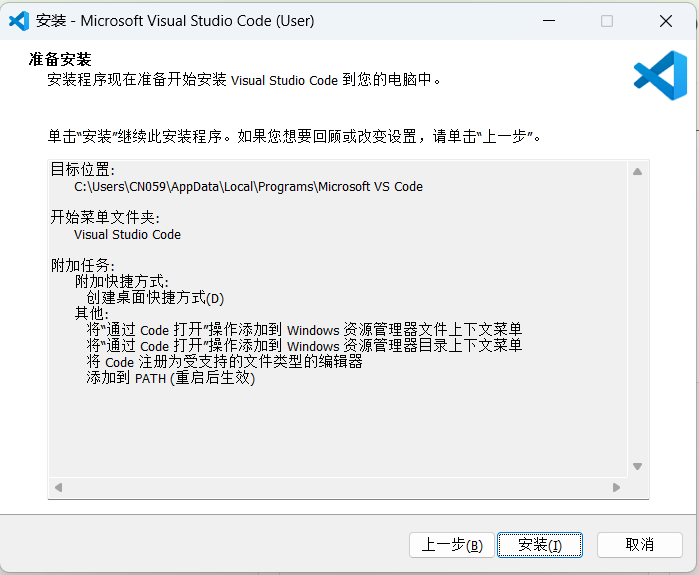Click the 目标位置: label in summary
This screenshot has height=575, width=699.
[x=83, y=170]
